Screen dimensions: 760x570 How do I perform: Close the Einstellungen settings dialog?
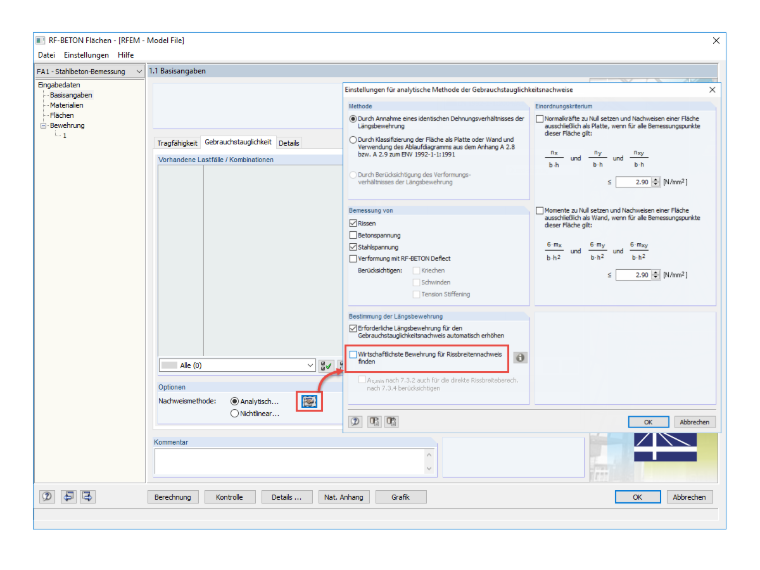click(x=712, y=90)
